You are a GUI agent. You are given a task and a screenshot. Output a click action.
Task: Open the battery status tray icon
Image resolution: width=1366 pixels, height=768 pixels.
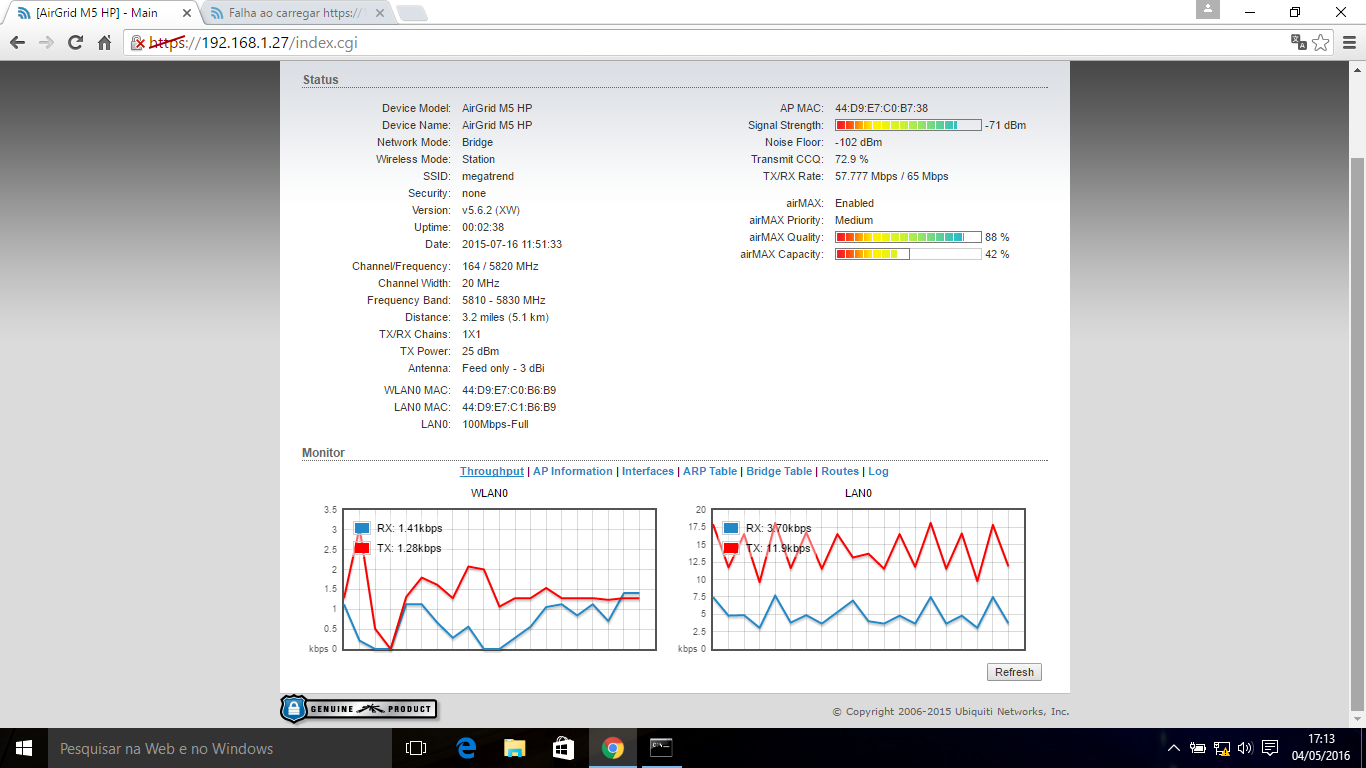click(1198, 748)
